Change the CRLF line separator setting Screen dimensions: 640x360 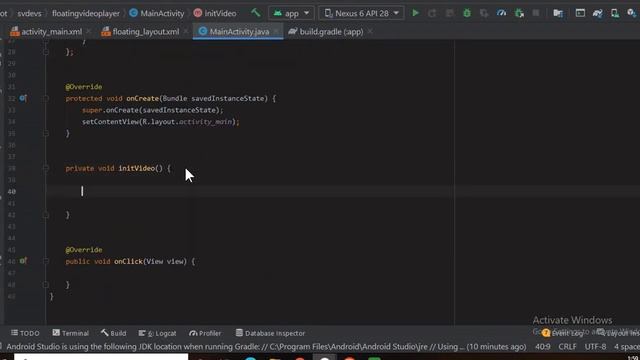click(567, 347)
